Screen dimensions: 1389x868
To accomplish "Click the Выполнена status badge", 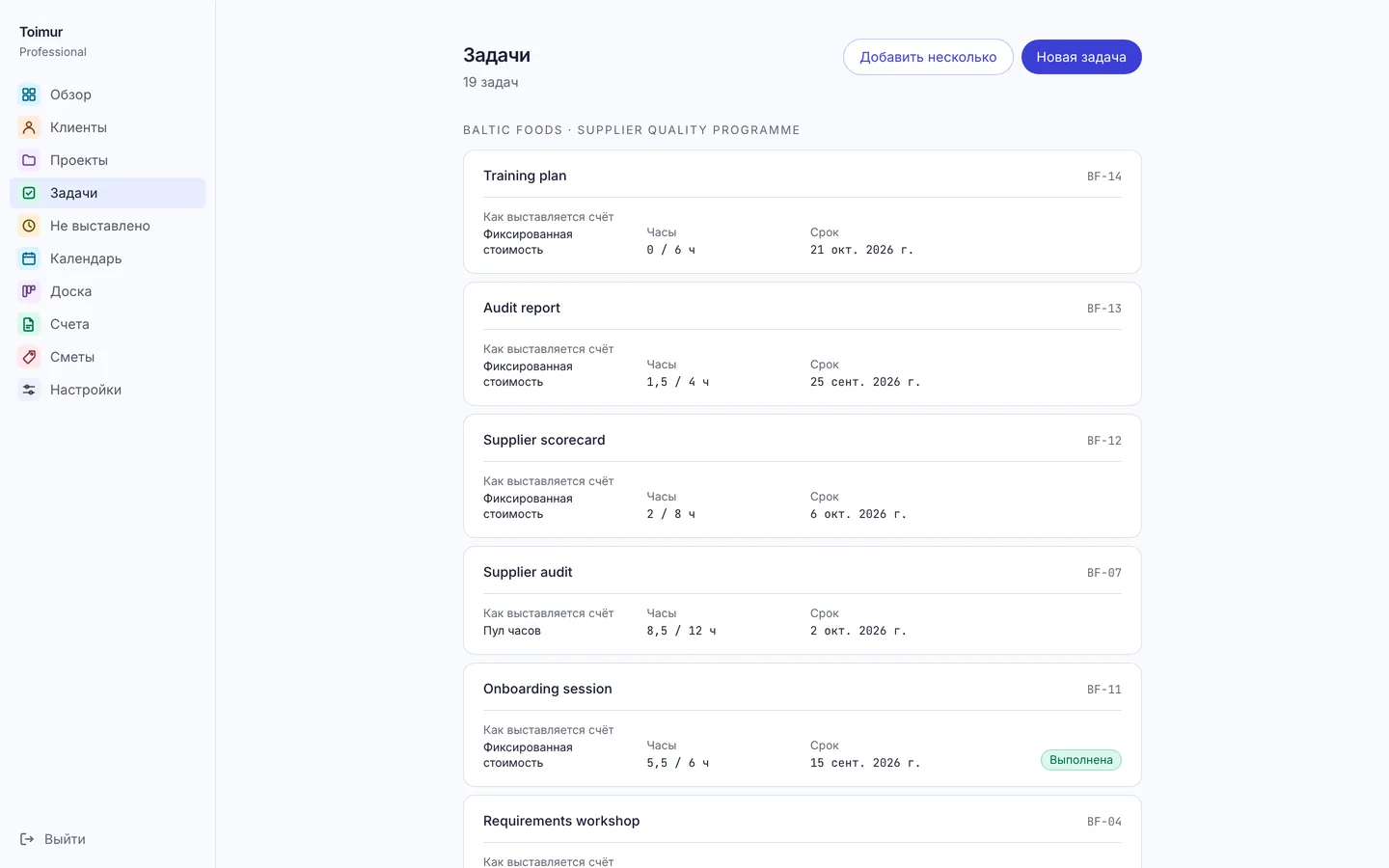I will pos(1081,760).
